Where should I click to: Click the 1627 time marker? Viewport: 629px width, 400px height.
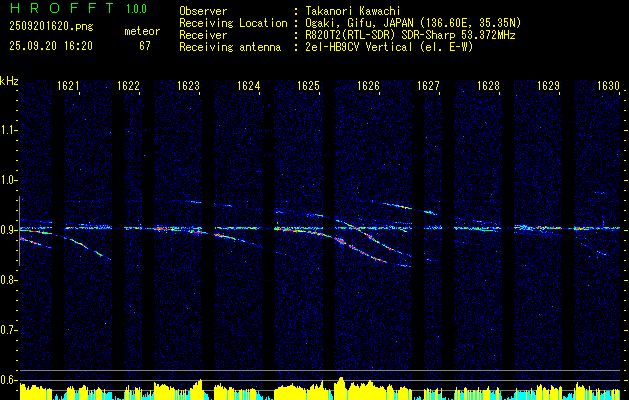coord(428,86)
